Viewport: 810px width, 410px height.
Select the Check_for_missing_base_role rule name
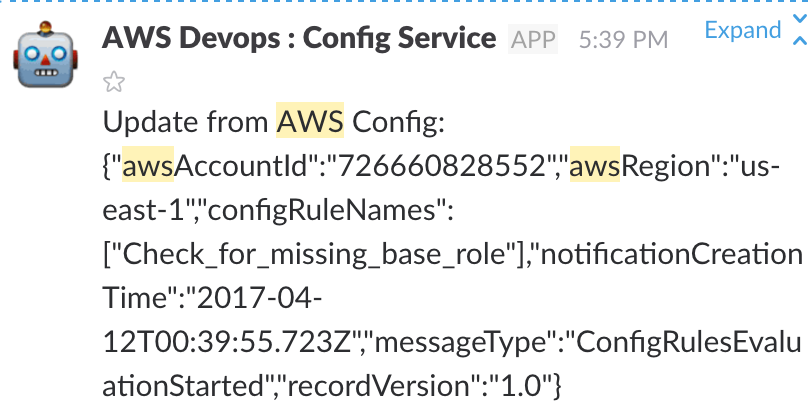pos(314,255)
